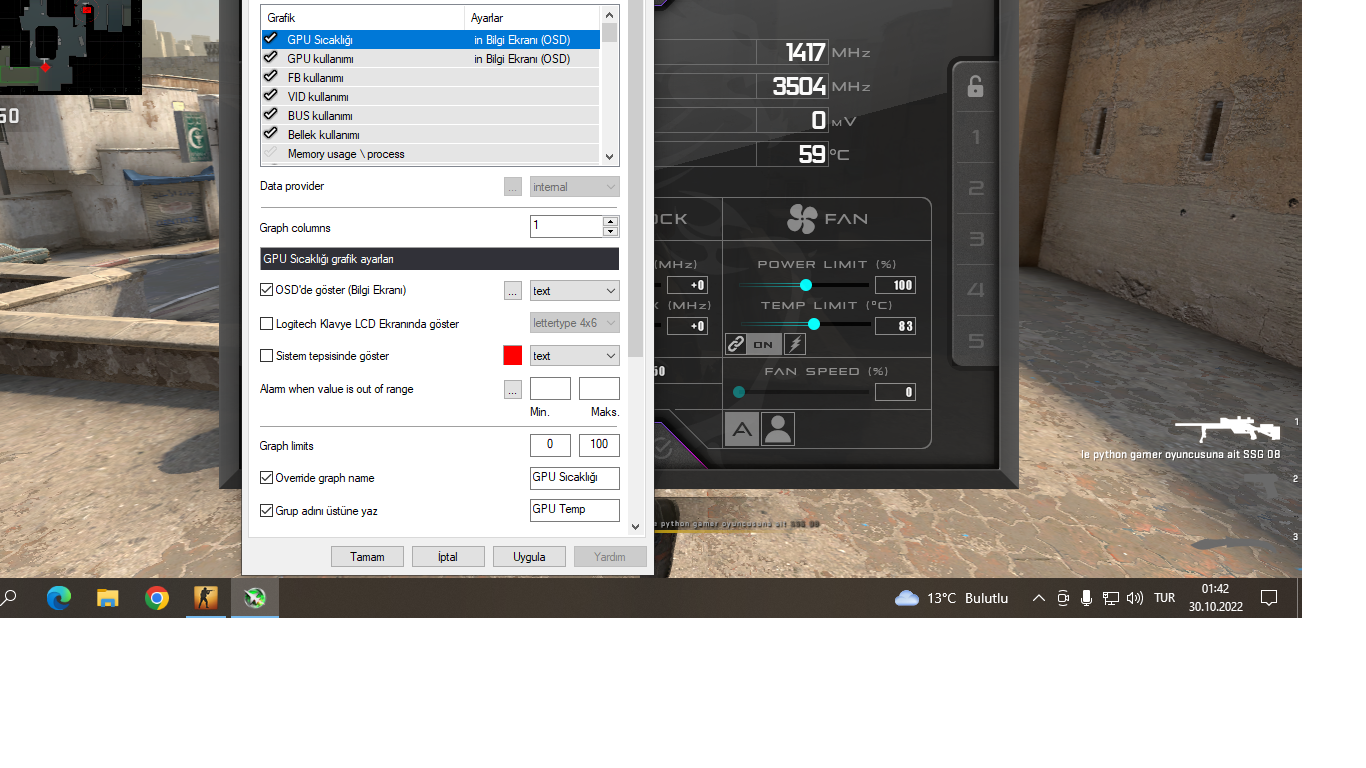Open the 'text' dropdown beside OSD'de göster
The width and height of the screenshot is (1366, 768).
[x=574, y=291]
